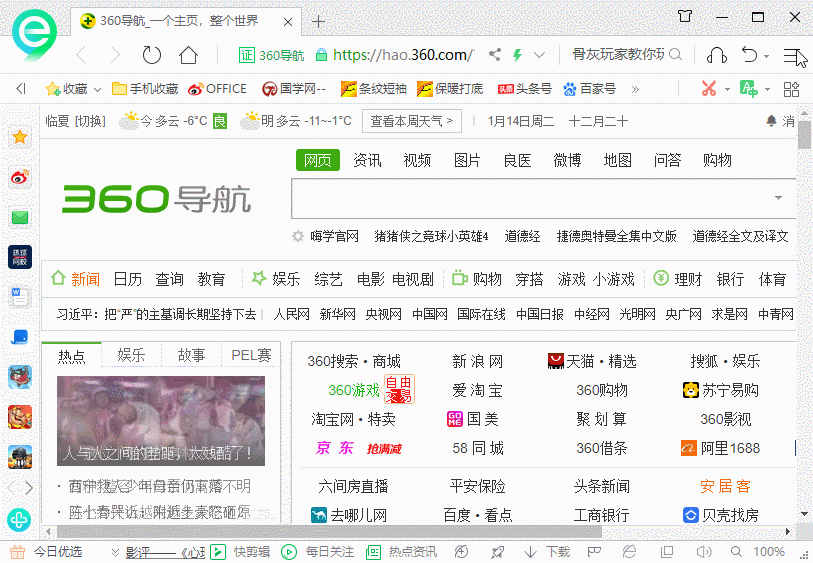This screenshot has height=563, width=813.
Task: Show next sidebar apps with right chevron
Action: tap(29, 488)
